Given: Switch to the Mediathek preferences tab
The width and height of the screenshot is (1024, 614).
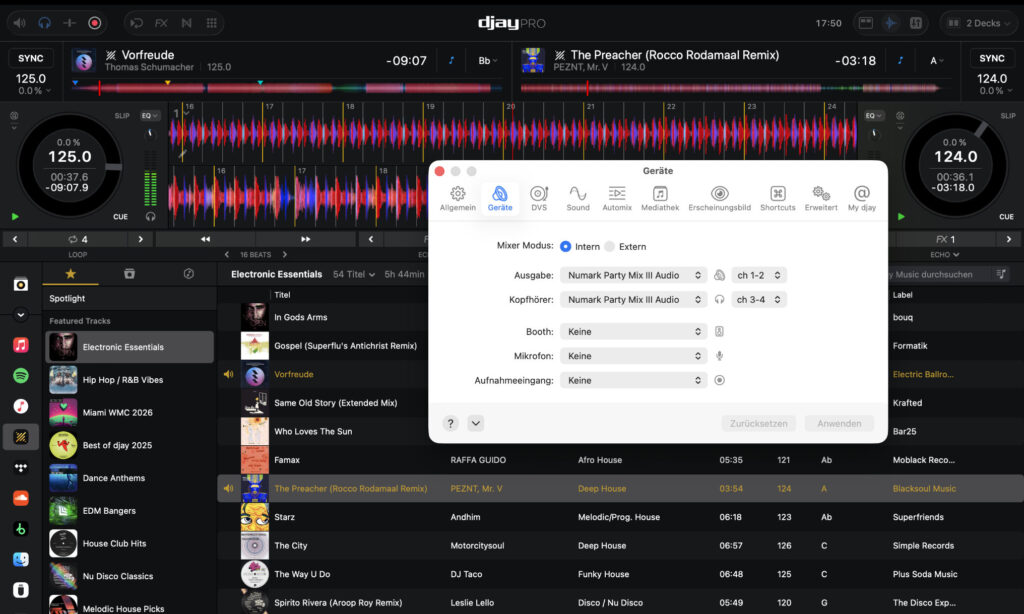Looking at the screenshot, I should coord(660,199).
